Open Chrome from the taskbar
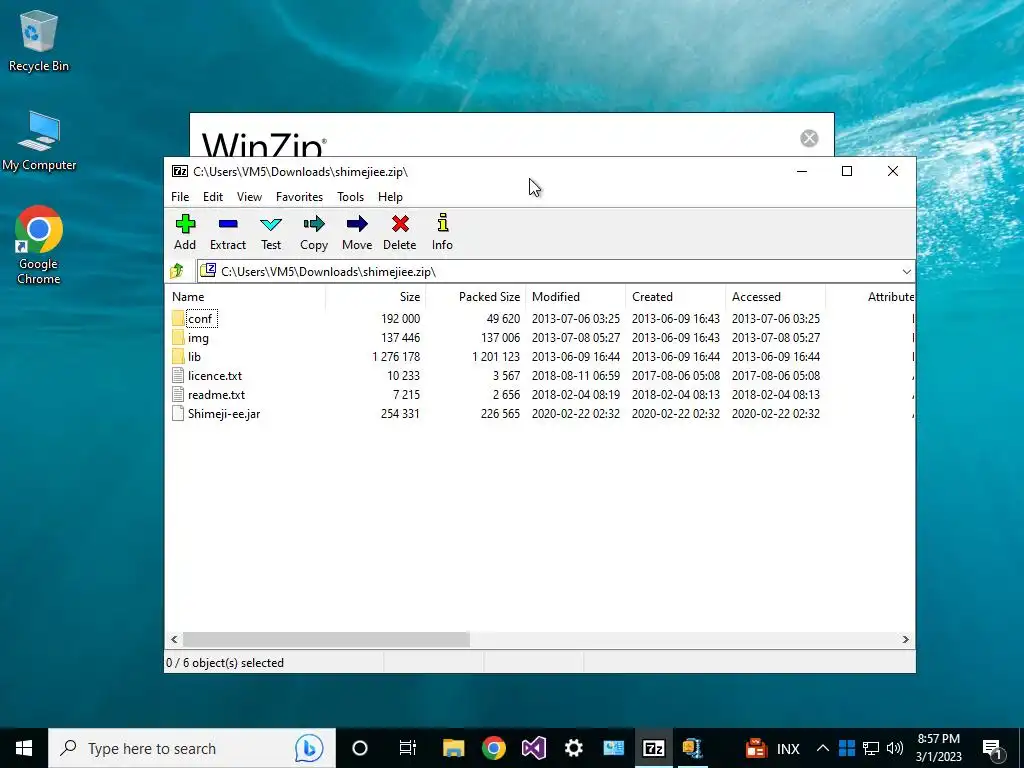This screenshot has height=768, width=1024. [x=494, y=748]
